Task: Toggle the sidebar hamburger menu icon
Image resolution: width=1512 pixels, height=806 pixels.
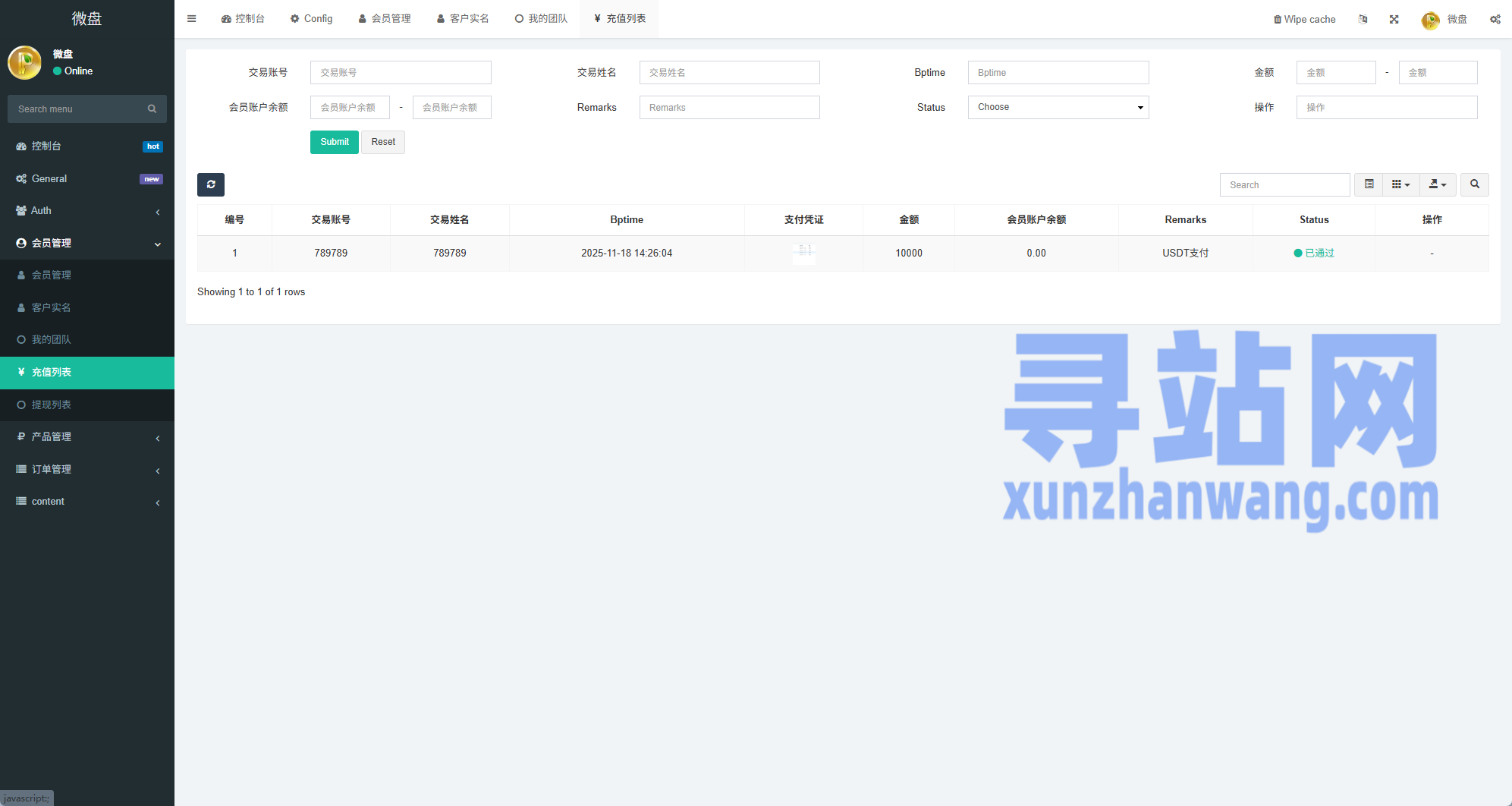Action: (x=192, y=19)
